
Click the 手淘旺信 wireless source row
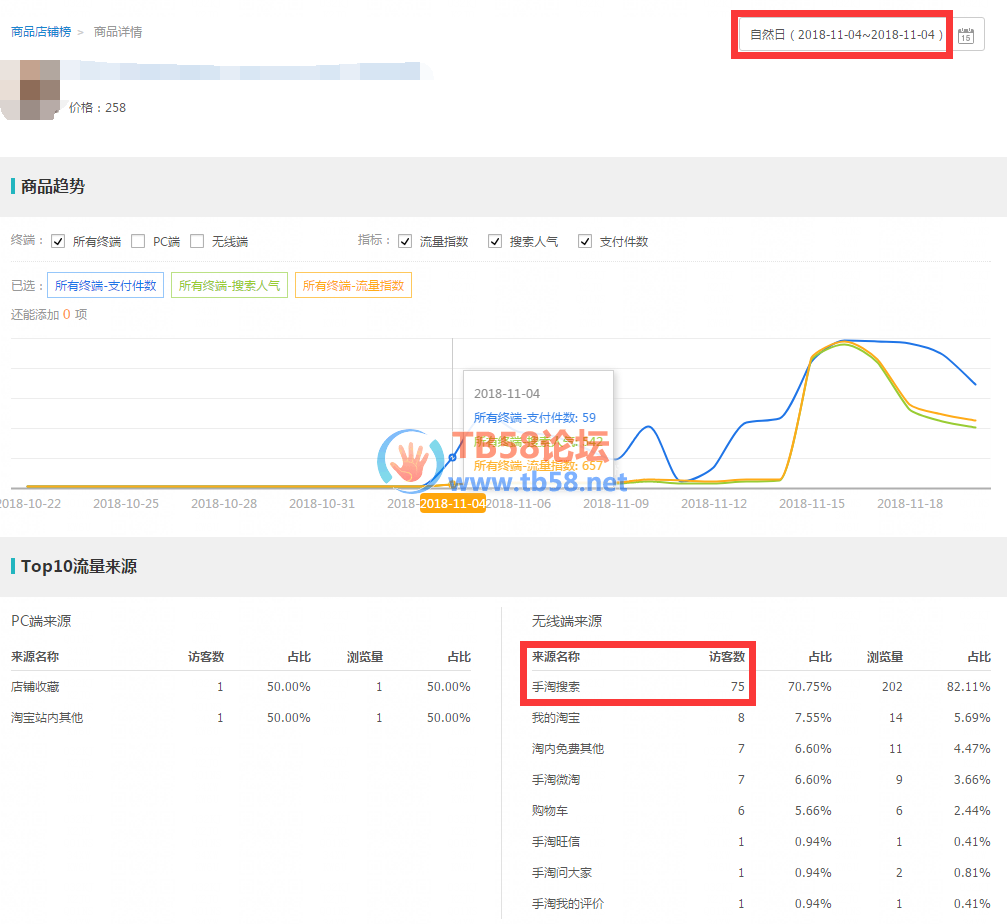(761, 841)
